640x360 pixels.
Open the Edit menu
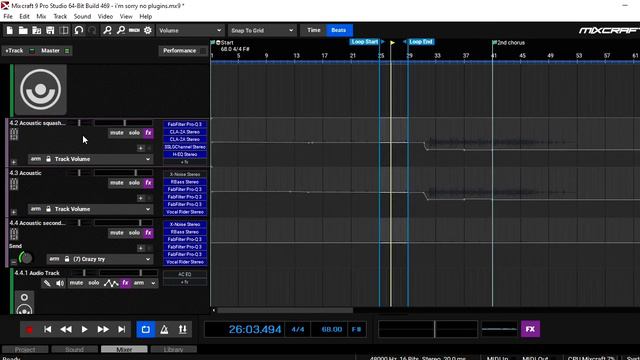pos(24,16)
